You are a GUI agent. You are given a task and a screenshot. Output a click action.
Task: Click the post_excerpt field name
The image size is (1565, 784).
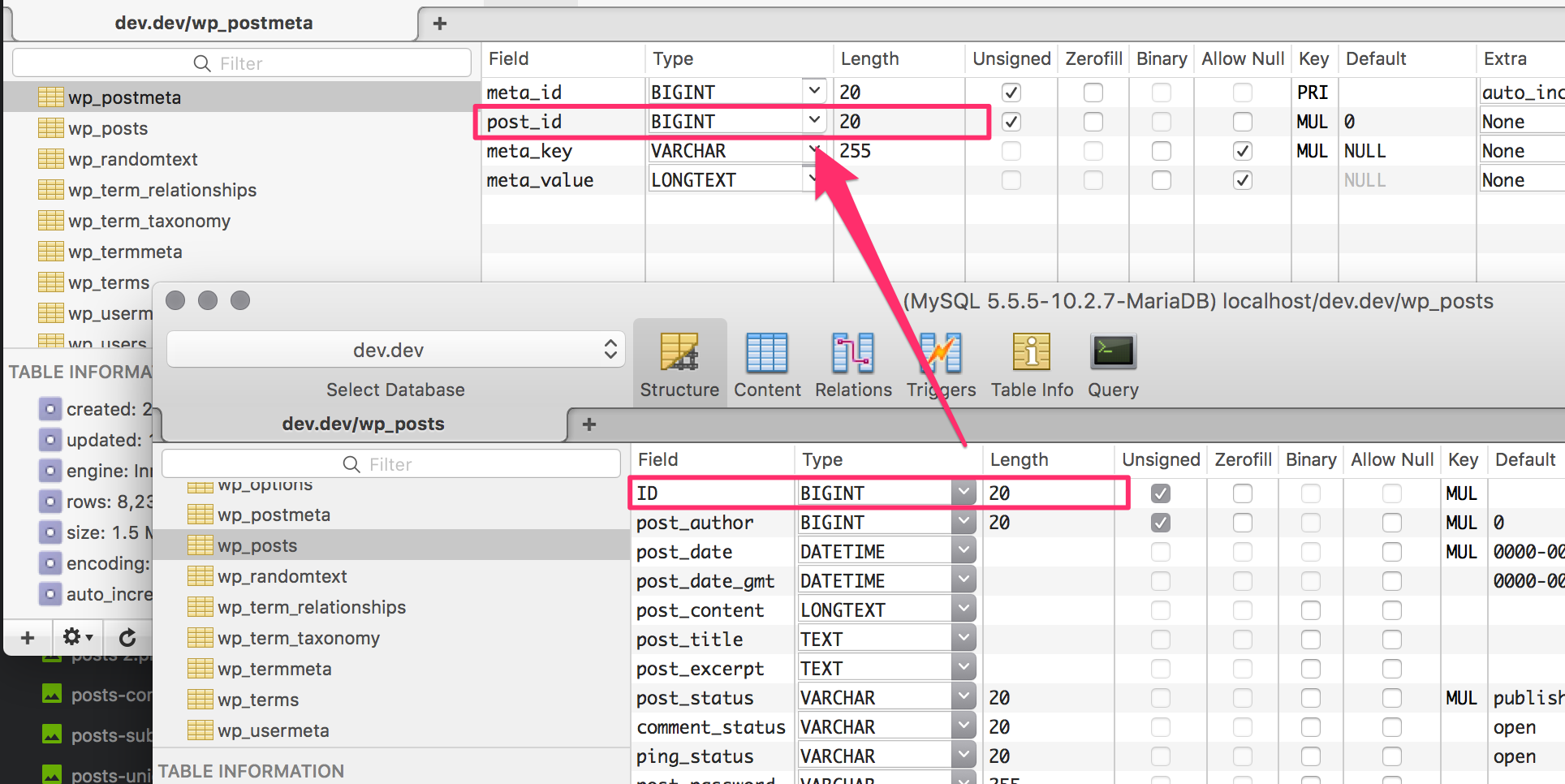click(x=700, y=669)
